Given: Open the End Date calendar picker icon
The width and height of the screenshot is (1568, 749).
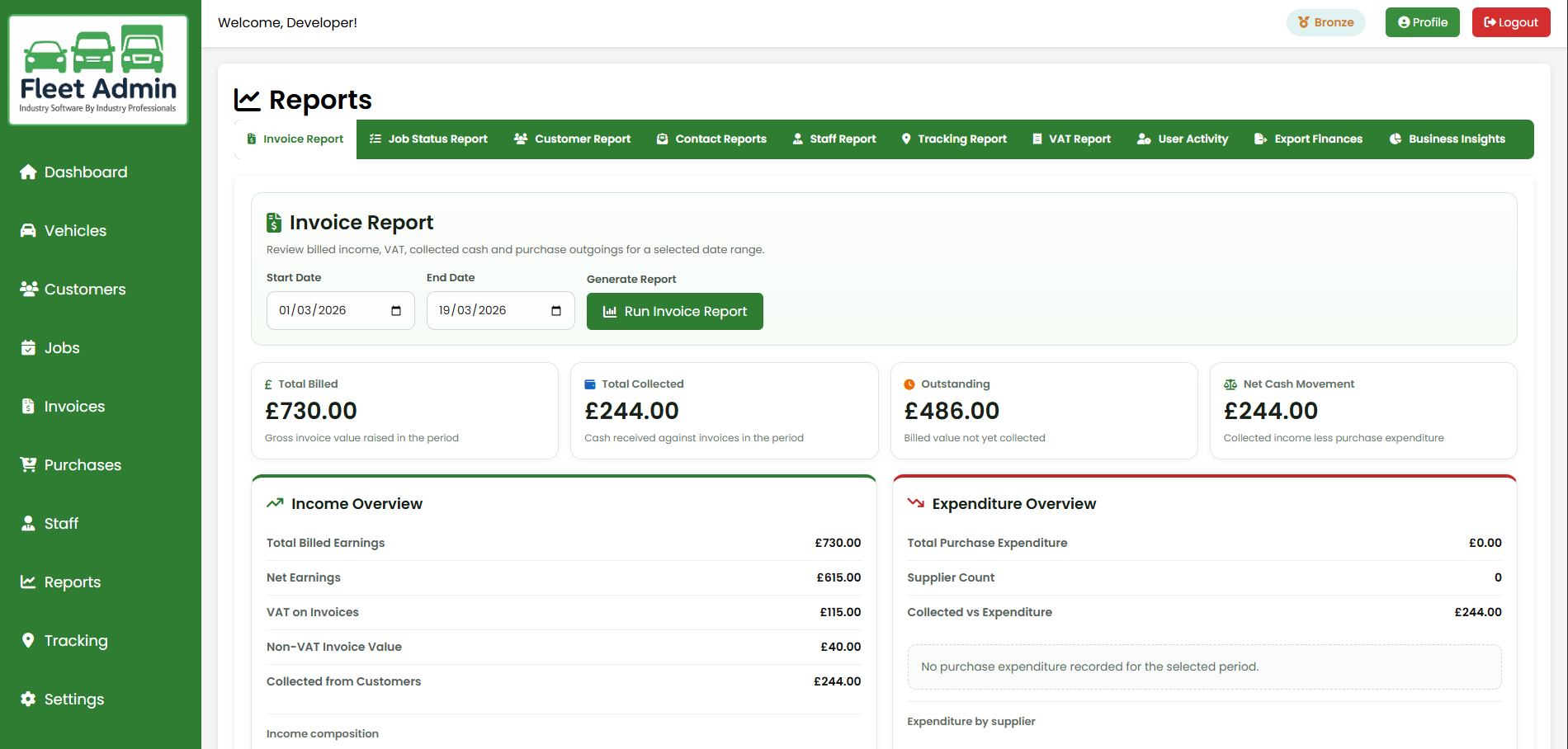Looking at the screenshot, I should click(x=556, y=311).
